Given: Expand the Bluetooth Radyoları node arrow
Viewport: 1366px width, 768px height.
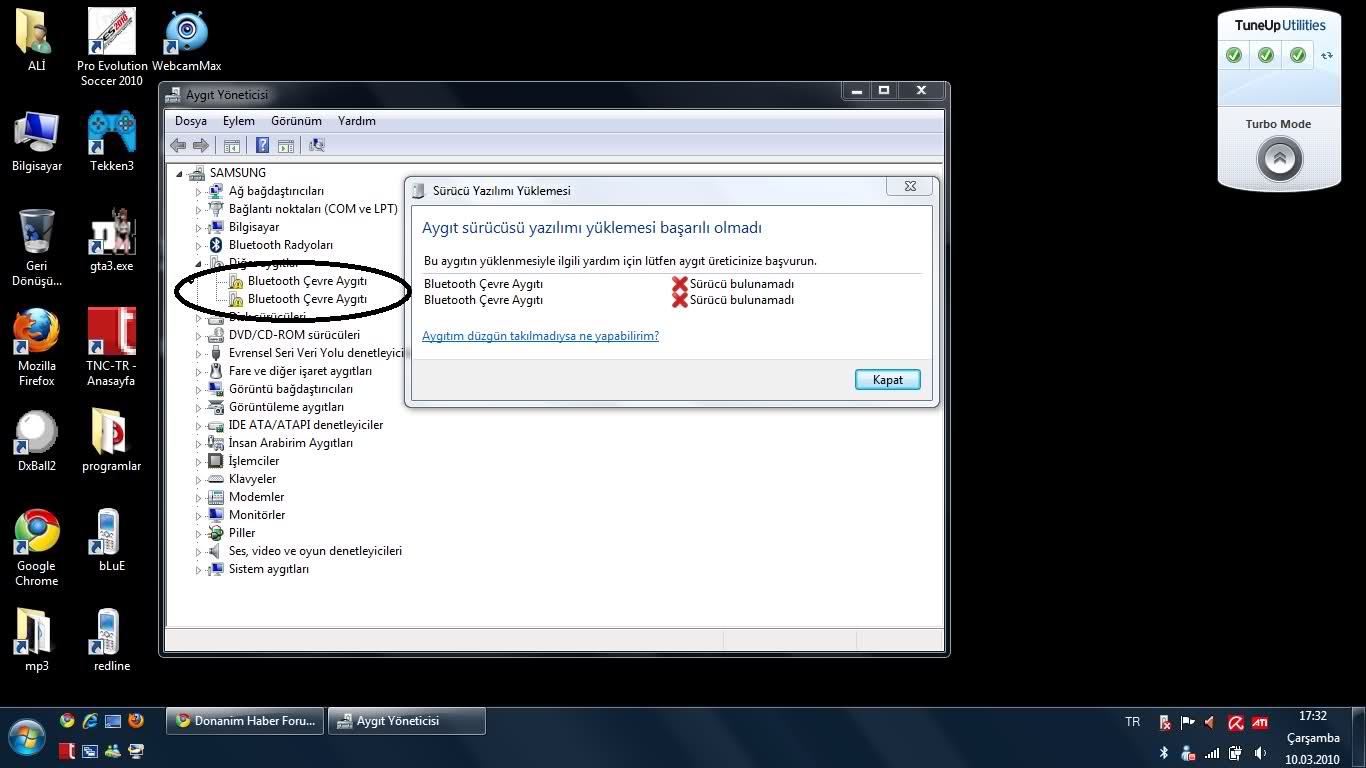Looking at the screenshot, I should (x=198, y=245).
